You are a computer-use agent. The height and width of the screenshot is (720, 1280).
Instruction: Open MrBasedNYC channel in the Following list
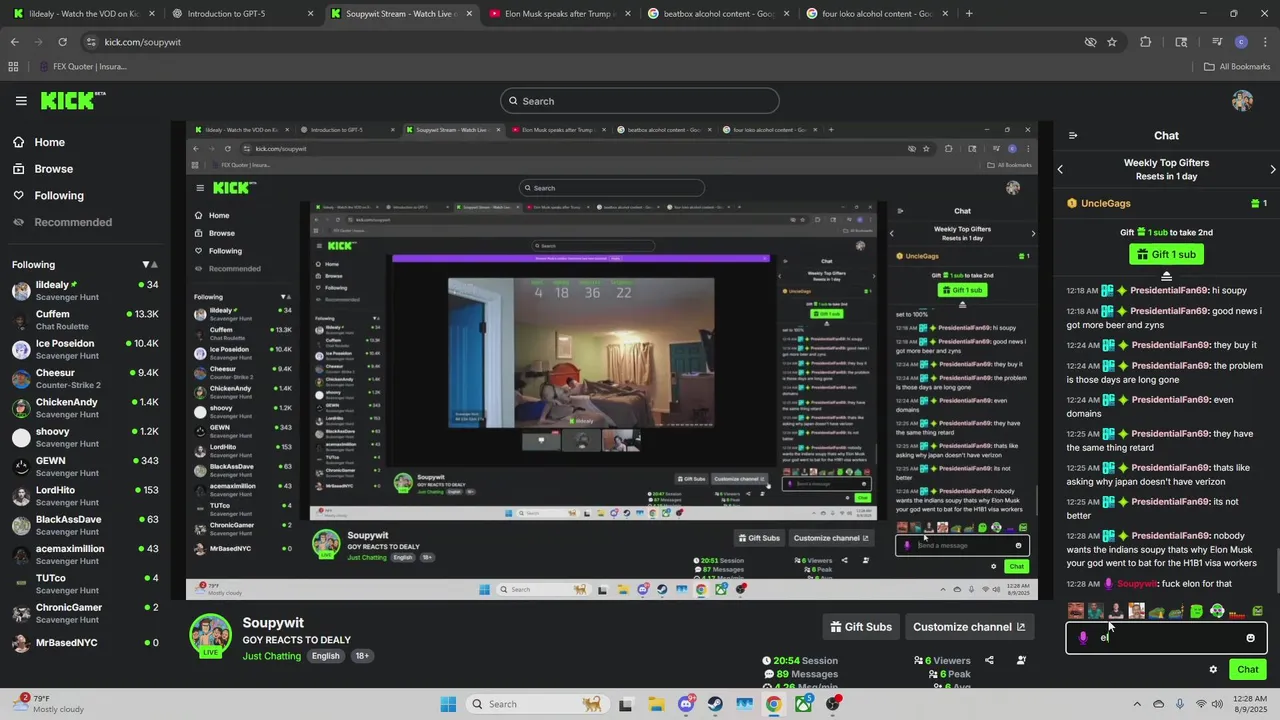[x=85, y=643]
